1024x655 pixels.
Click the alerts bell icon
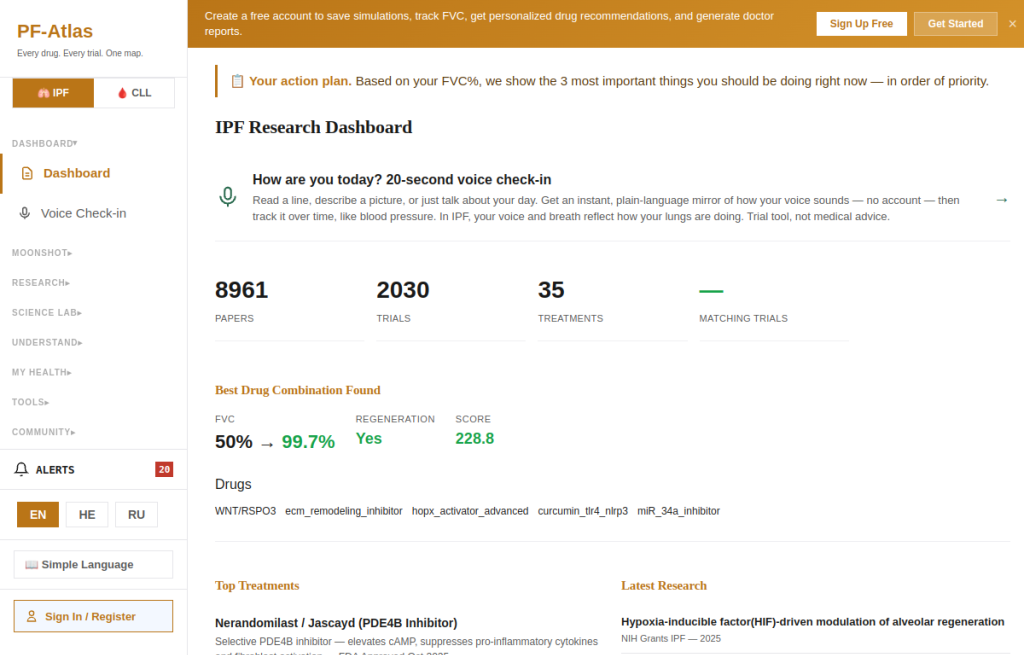(x=22, y=470)
